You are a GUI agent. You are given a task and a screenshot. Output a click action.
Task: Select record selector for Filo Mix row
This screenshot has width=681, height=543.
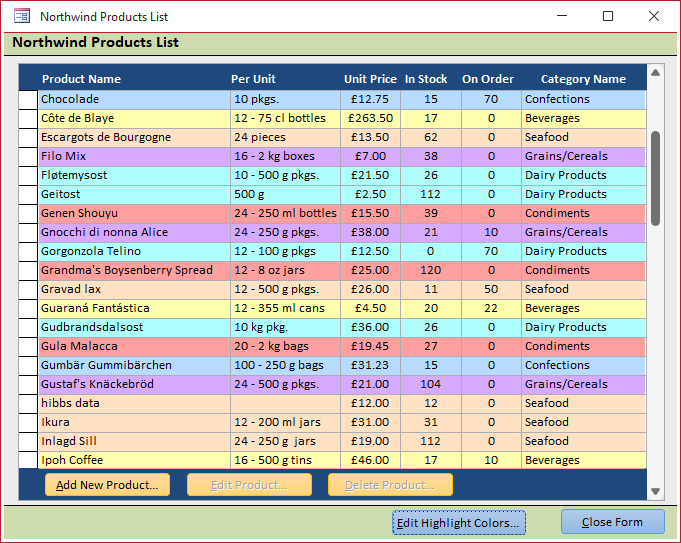28,156
